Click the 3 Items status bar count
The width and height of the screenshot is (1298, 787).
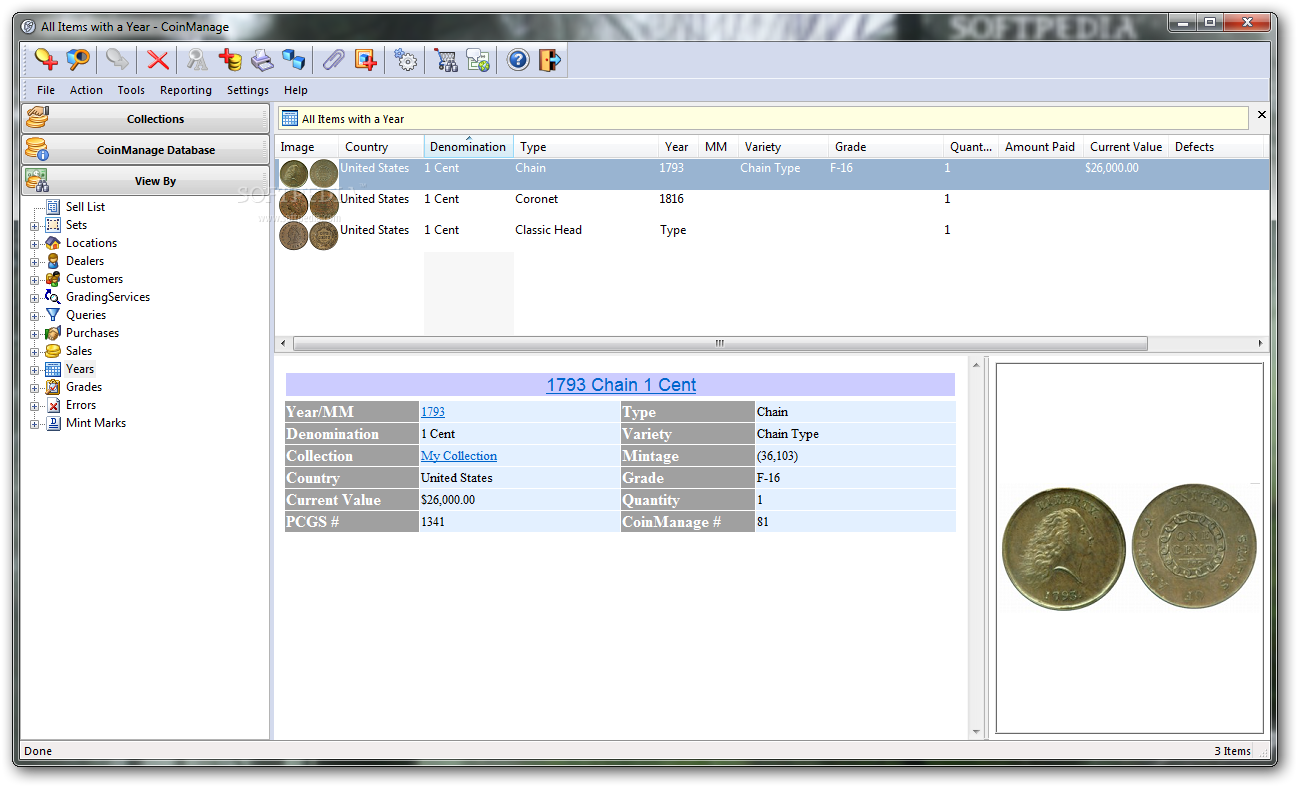coord(1233,751)
